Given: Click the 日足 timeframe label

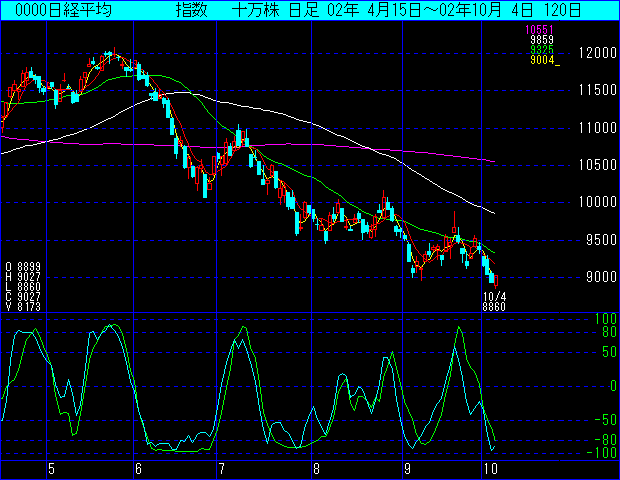Looking at the screenshot, I should point(303,10).
